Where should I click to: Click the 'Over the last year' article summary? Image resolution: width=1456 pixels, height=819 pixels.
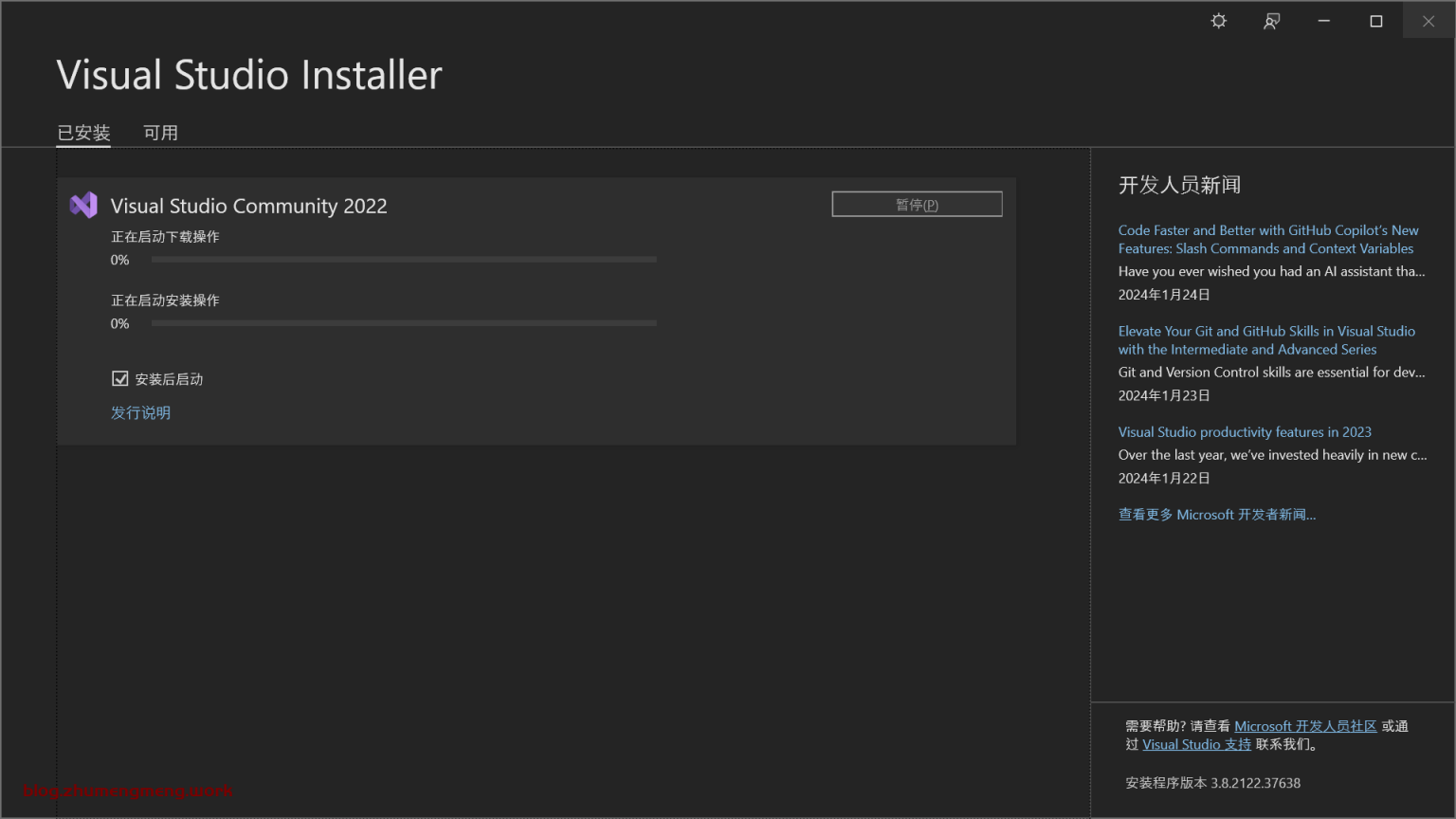click(x=1272, y=454)
